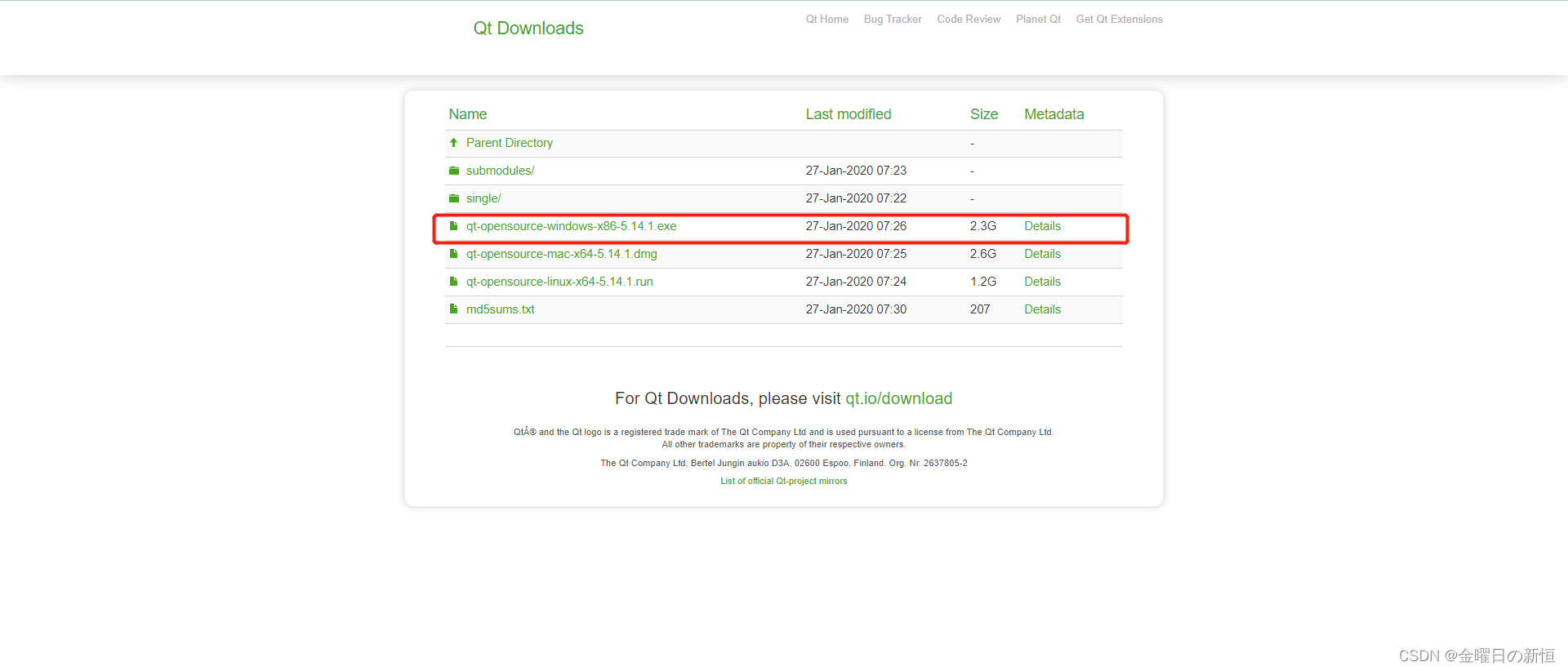The height and width of the screenshot is (671, 1568).
Task: Sort listing by Last modified column header
Action: (x=848, y=114)
